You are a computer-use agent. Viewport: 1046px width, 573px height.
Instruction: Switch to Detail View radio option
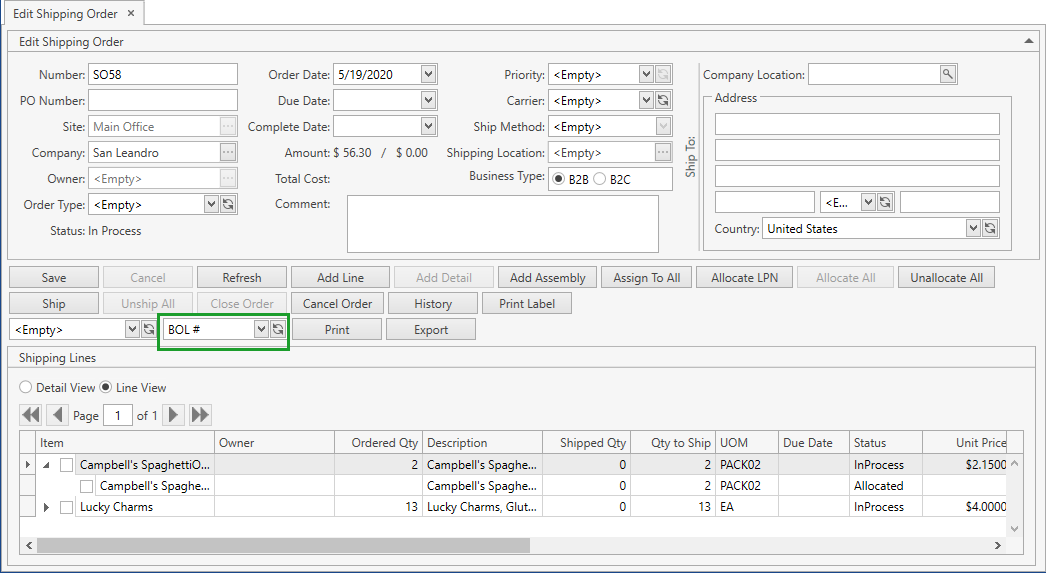point(26,388)
